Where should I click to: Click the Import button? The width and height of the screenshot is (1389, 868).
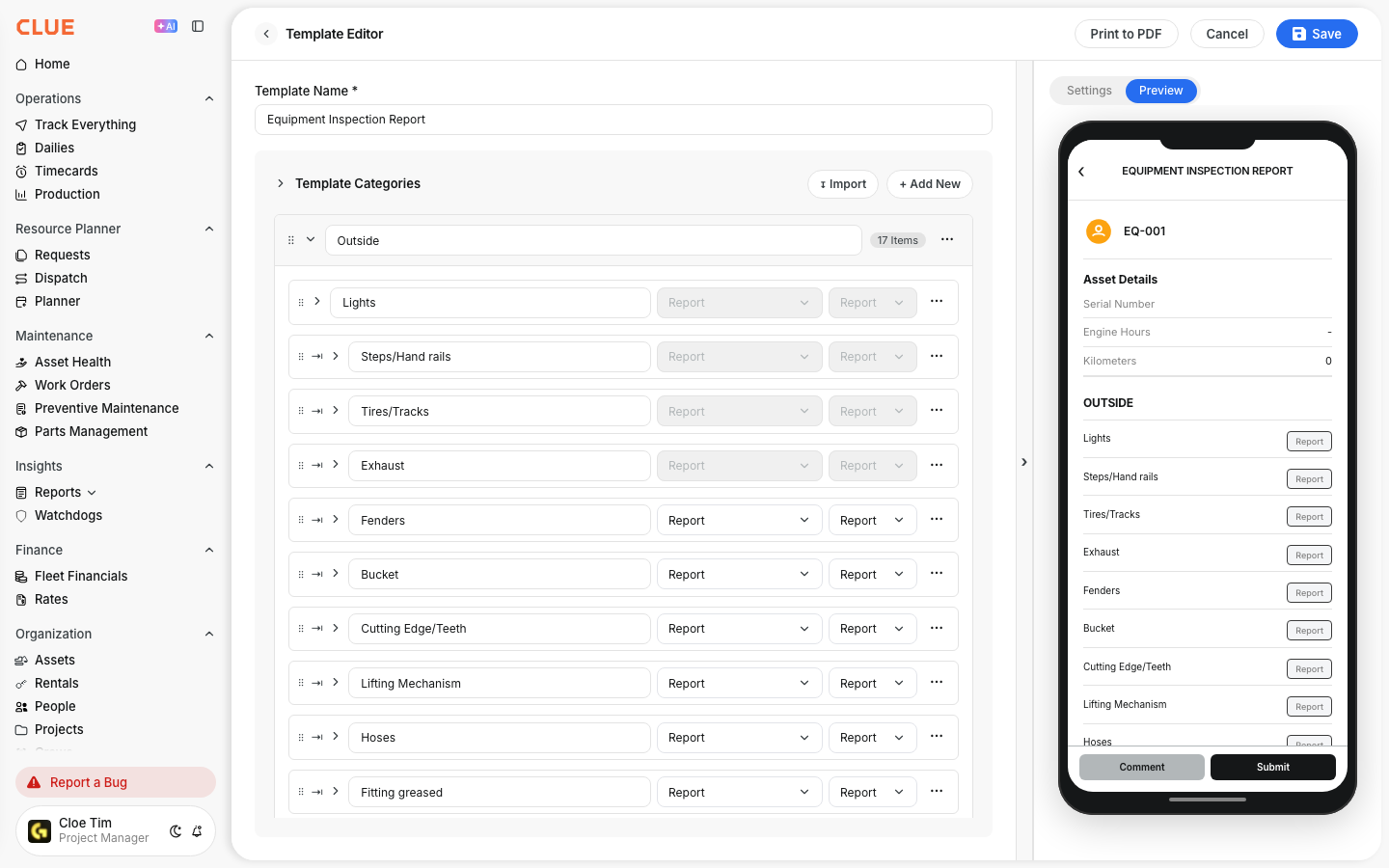[x=843, y=184]
